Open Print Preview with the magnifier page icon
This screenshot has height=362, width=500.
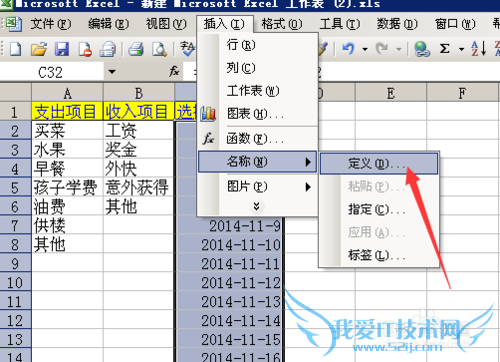[159, 49]
